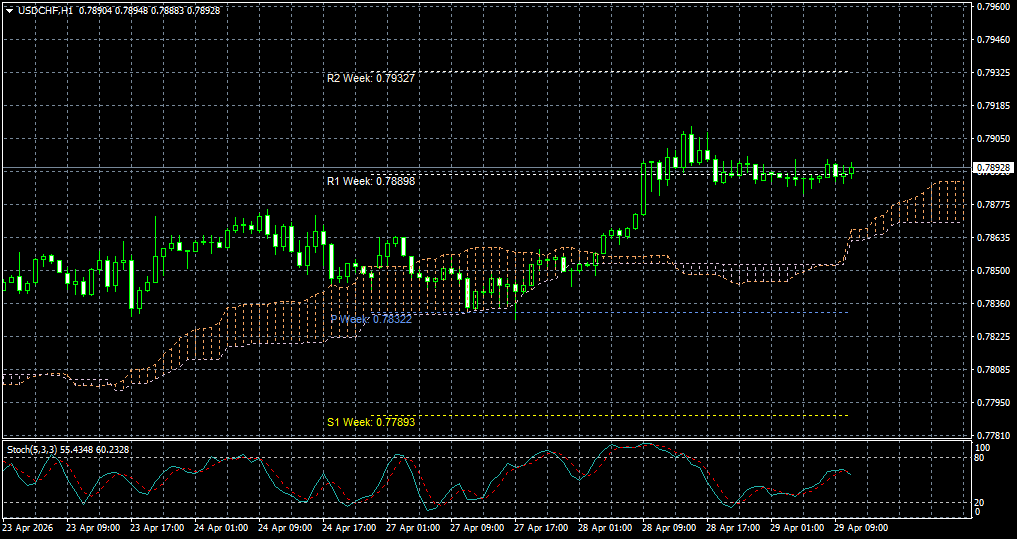Select the P Week: 0.78322 pivot label
Screen dimensions: 1017x539
click(x=370, y=319)
